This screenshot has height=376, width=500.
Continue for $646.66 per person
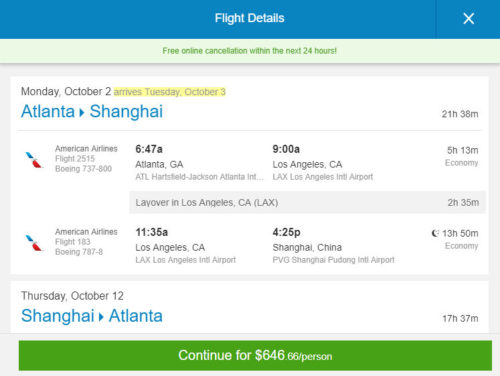point(255,355)
